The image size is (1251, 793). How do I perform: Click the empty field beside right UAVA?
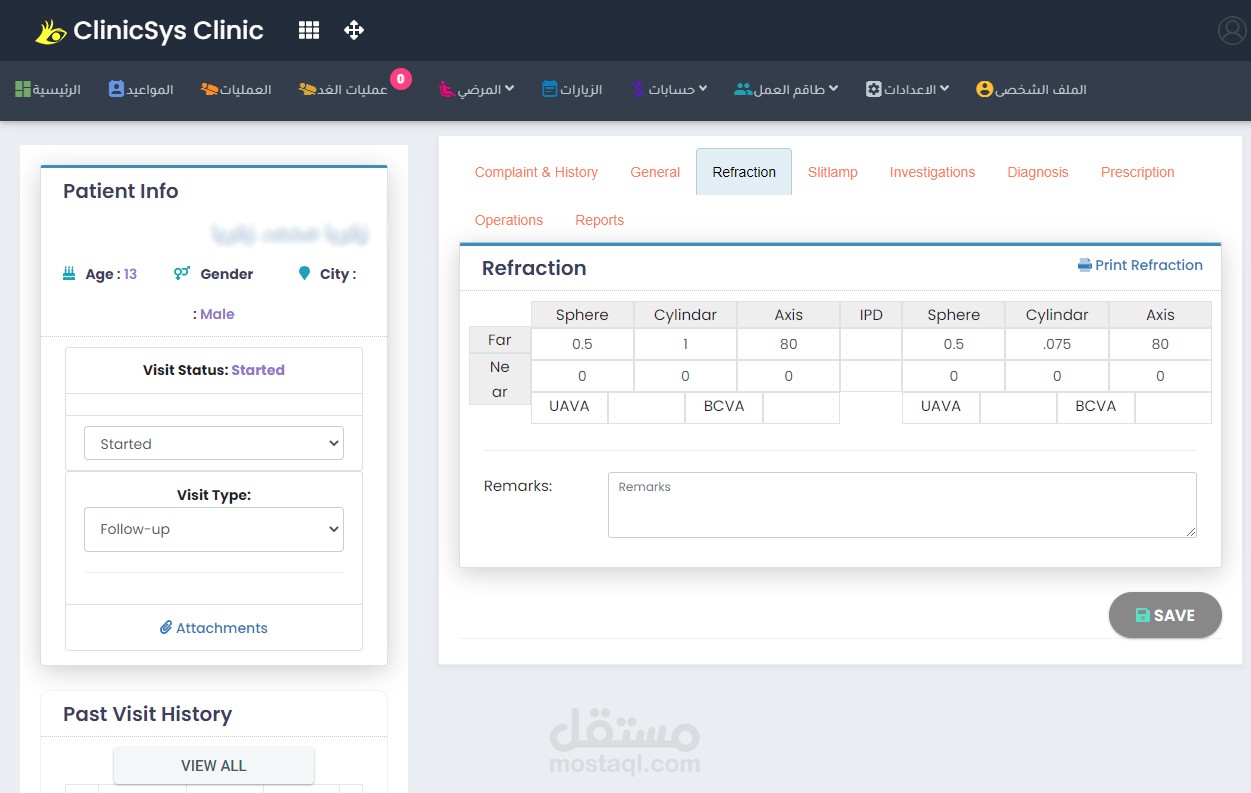(x=1018, y=407)
